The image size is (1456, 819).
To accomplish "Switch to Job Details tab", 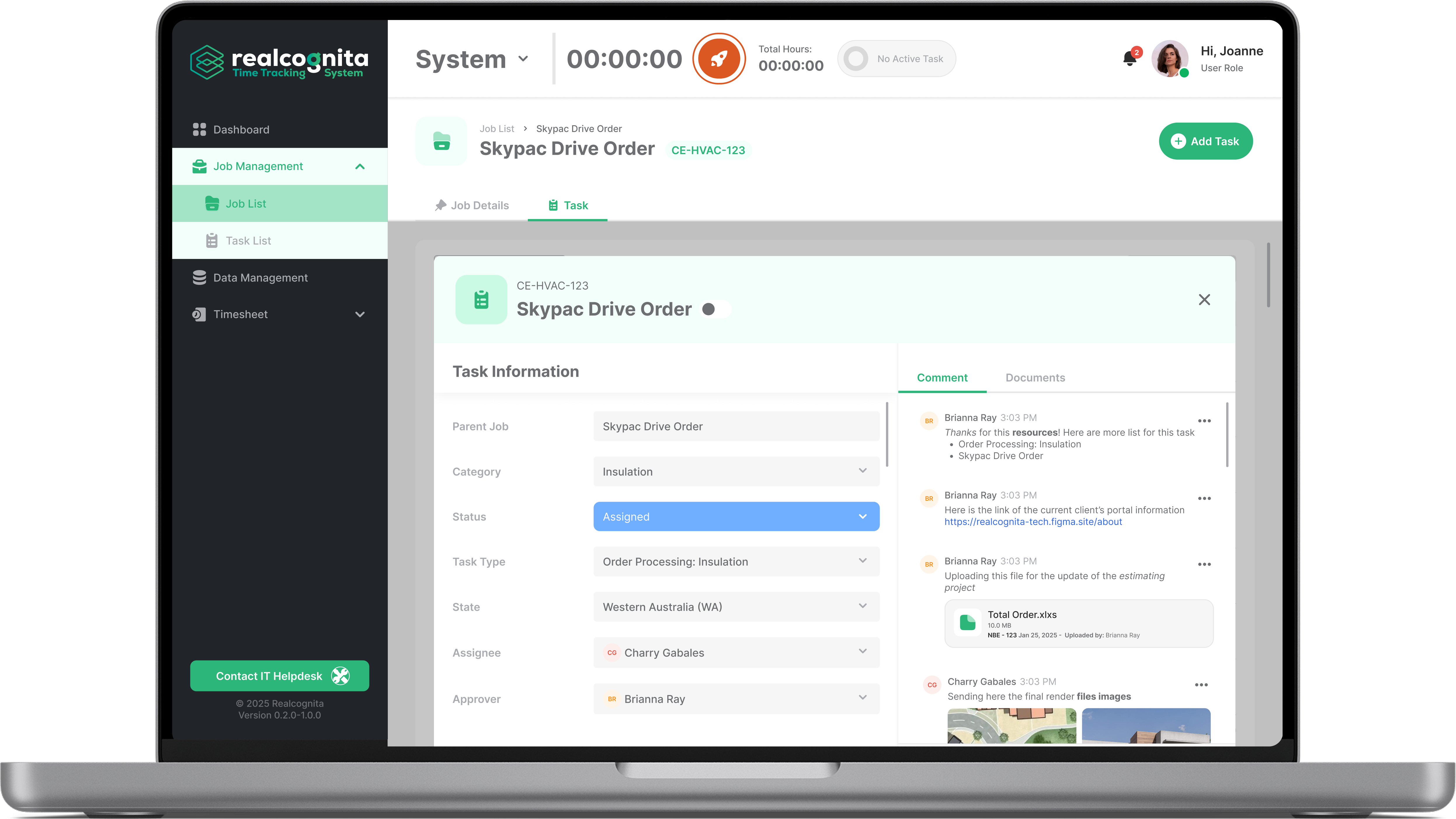I will pyautogui.click(x=472, y=205).
